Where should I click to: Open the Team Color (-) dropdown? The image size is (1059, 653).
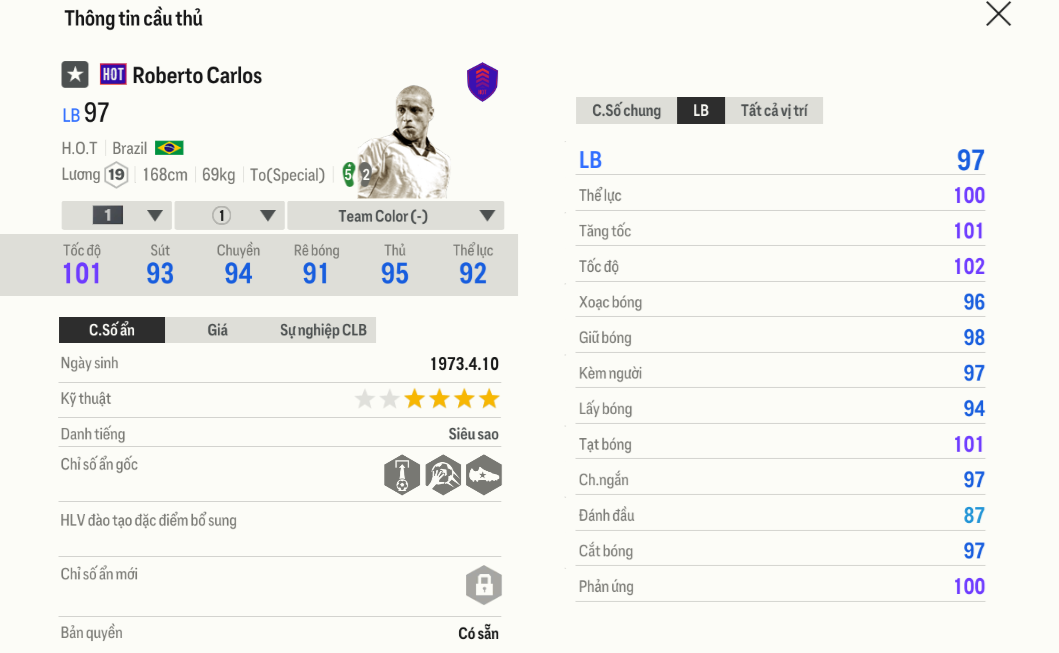point(396,215)
